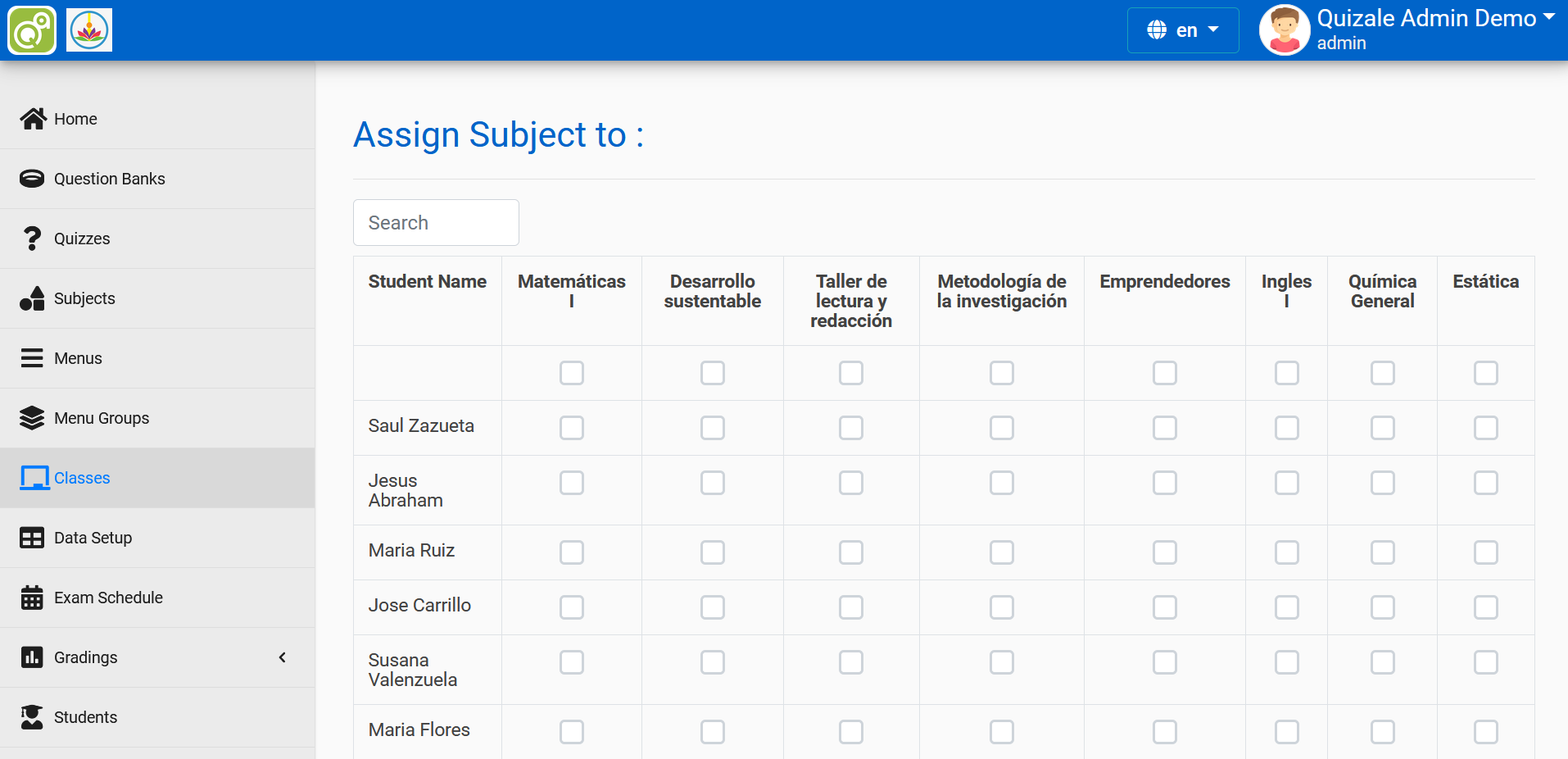The height and width of the screenshot is (759, 1568).
Task: Focus the Search input field
Action: [x=436, y=222]
